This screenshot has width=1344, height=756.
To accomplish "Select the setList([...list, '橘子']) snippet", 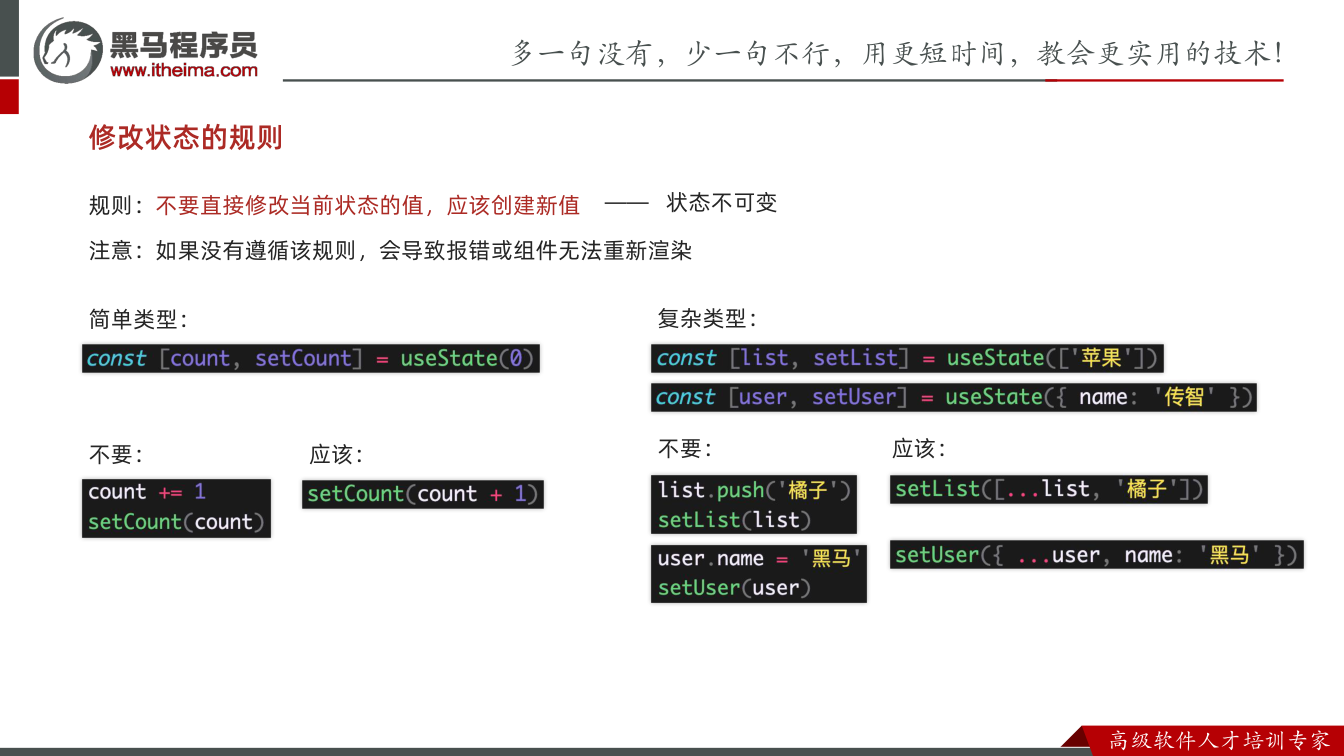I will pos(1049,489).
